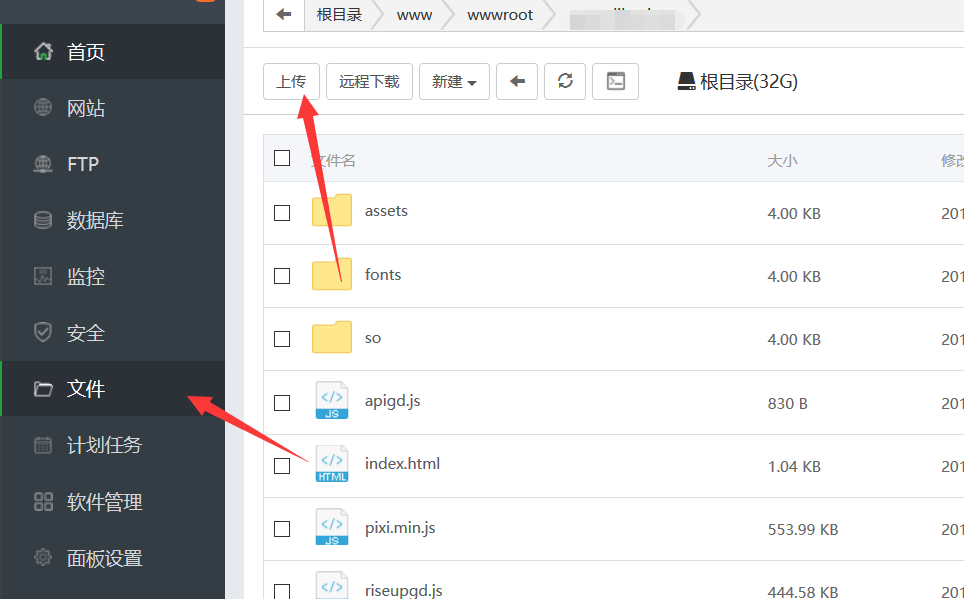This screenshot has width=964, height=599.
Task: Check the box for fonts folder
Action: pos(282,276)
